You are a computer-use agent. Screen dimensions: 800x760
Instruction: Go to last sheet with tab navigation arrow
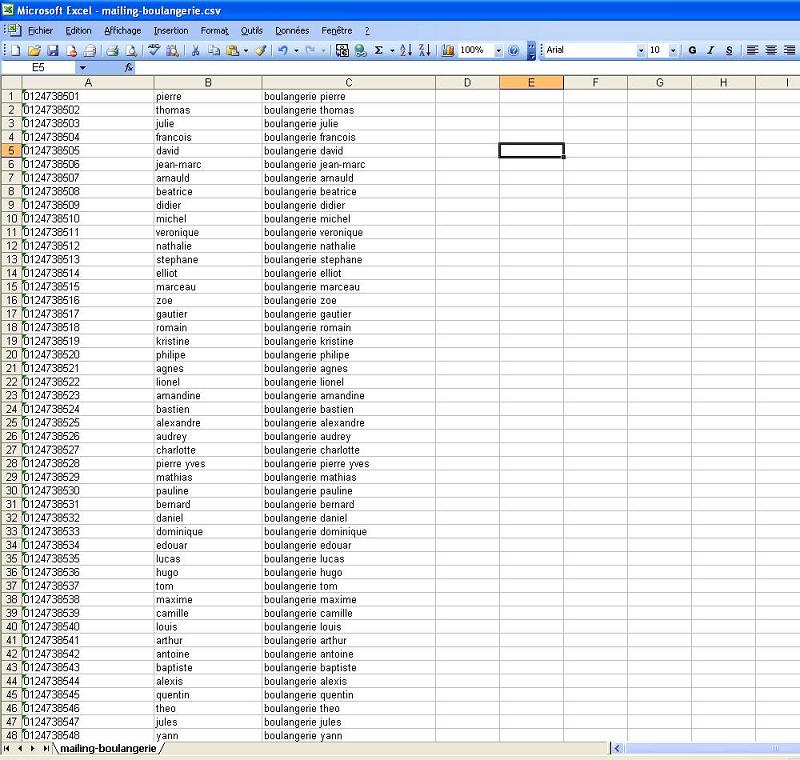46,748
